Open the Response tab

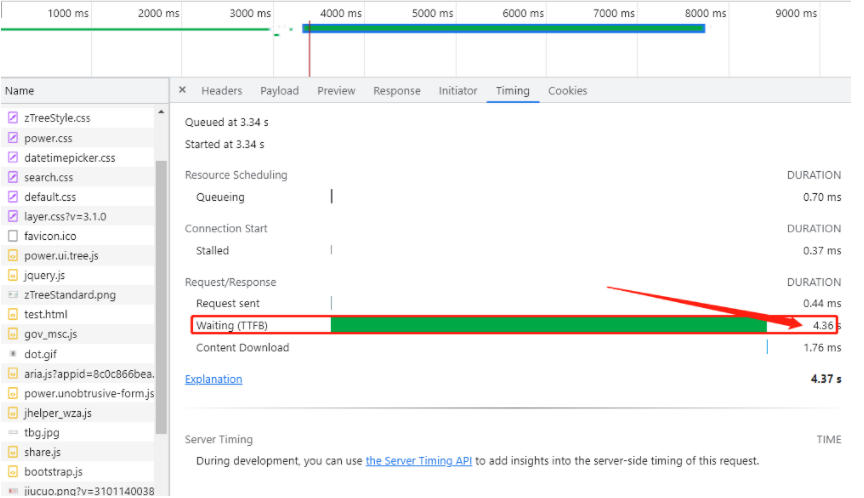click(x=396, y=91)
